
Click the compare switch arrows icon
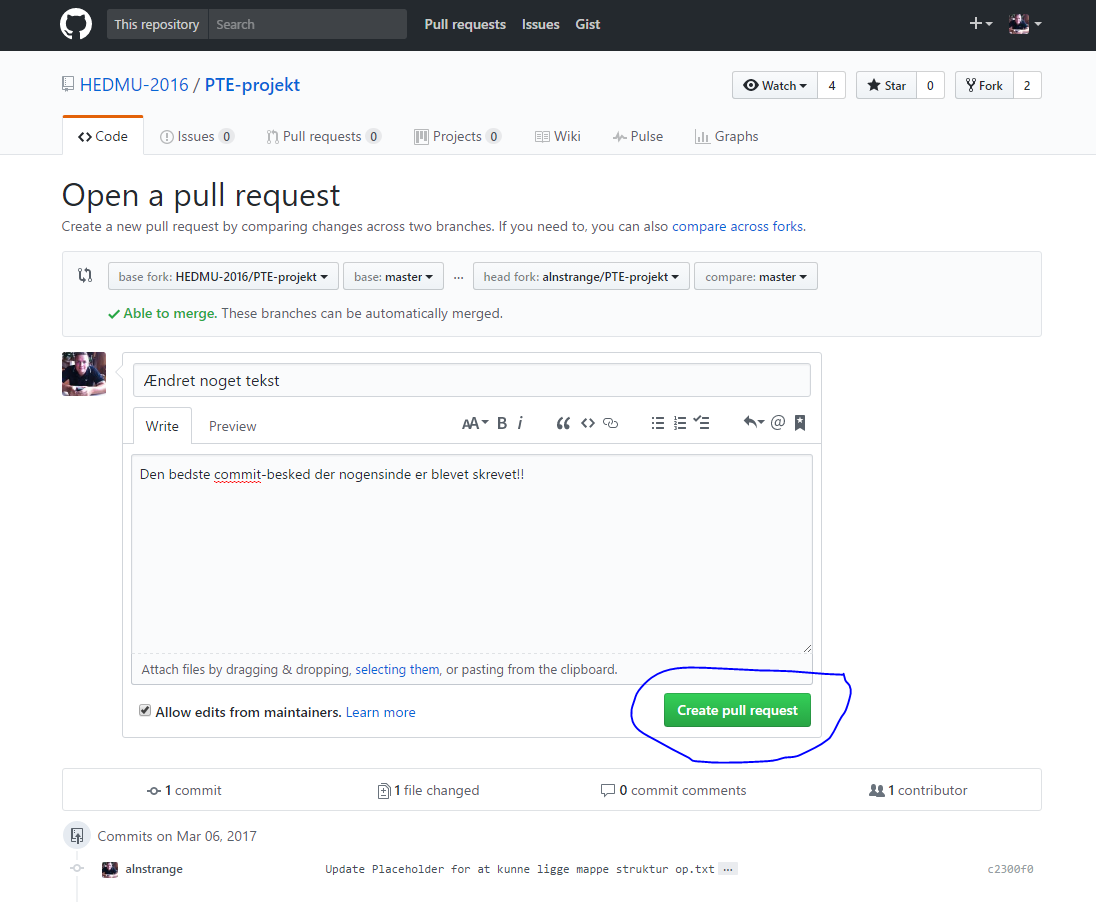[x=85, y=275]
